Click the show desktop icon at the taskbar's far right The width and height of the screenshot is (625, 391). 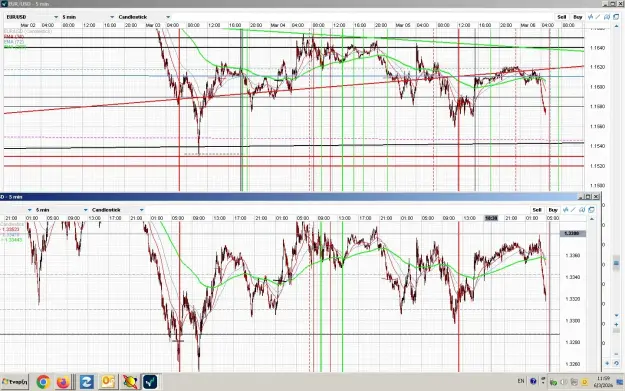tap(619, 383)
